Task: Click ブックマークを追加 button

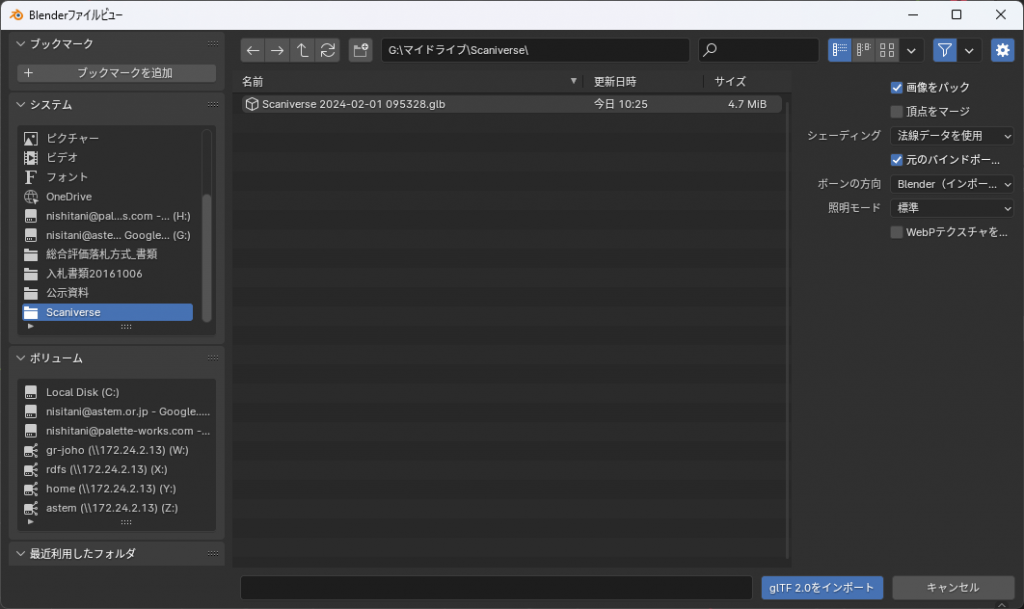Action: coord(116,73)
